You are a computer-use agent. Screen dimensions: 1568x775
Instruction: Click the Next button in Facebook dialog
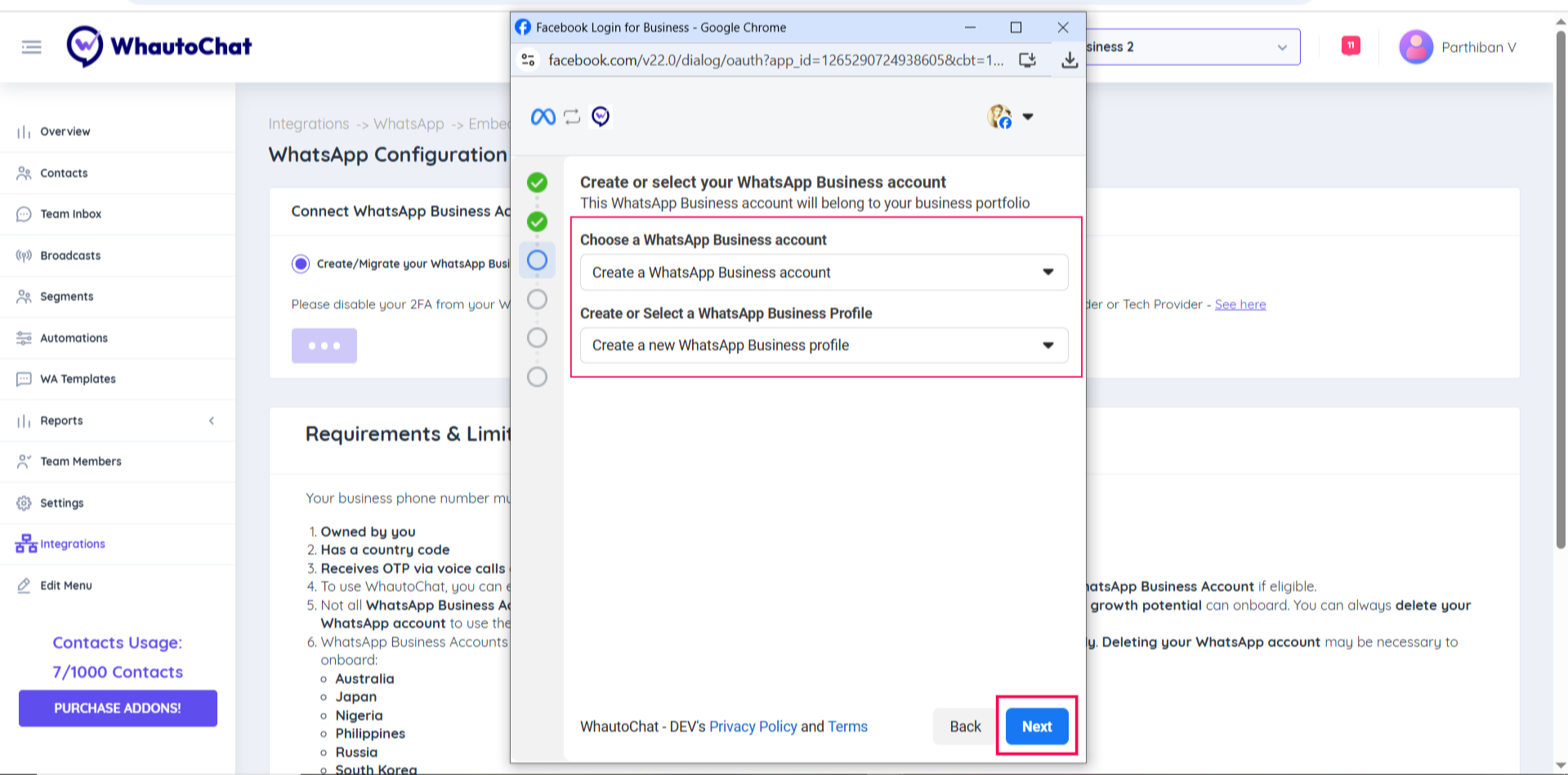(x=1037, y=726)
